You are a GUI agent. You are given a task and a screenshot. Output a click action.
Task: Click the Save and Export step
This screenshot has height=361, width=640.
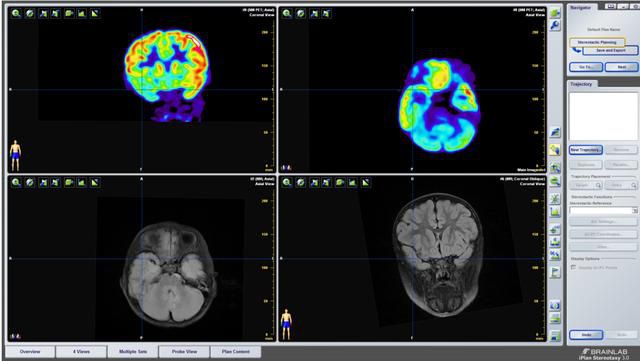[610, 51]
